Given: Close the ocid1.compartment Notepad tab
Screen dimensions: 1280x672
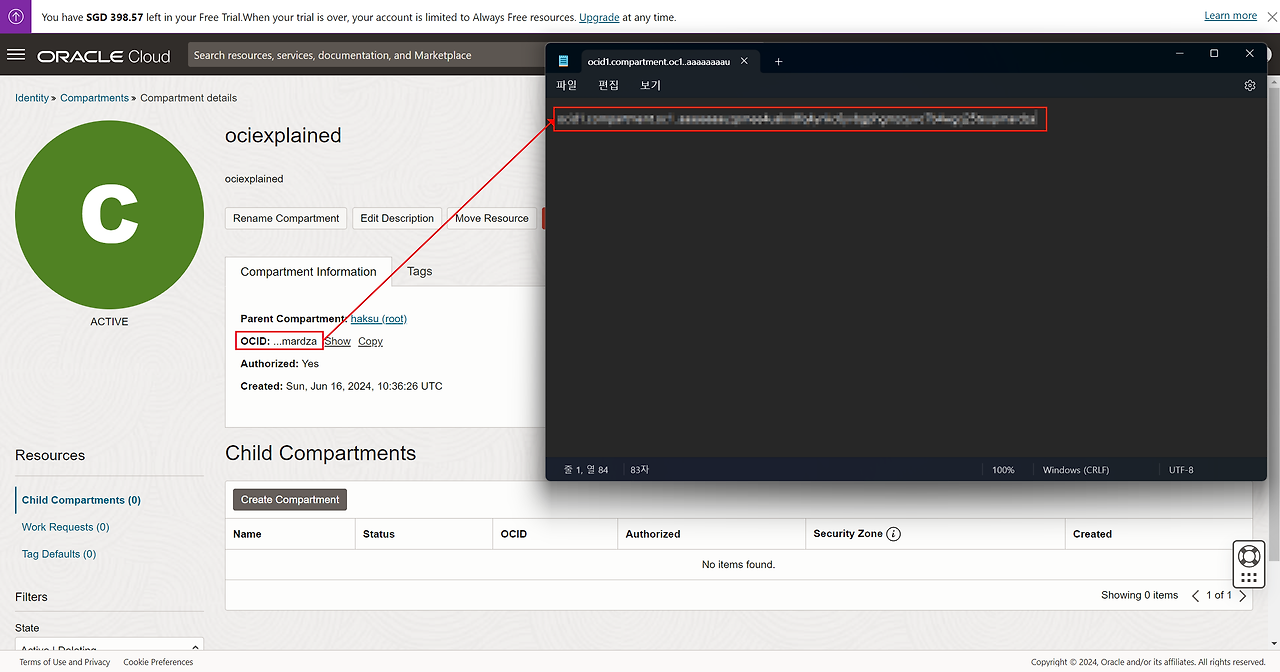Looking at the screenshot, I should (x=744, y=61).
